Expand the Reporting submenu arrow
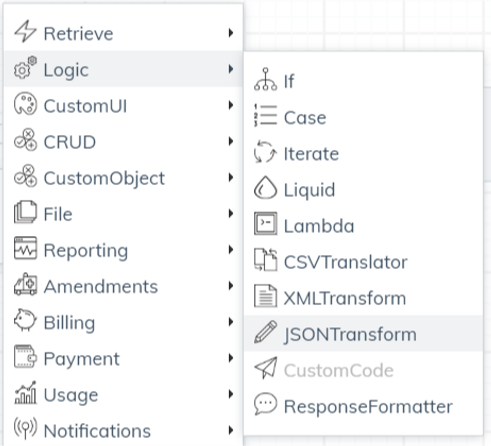 point(231,249)
